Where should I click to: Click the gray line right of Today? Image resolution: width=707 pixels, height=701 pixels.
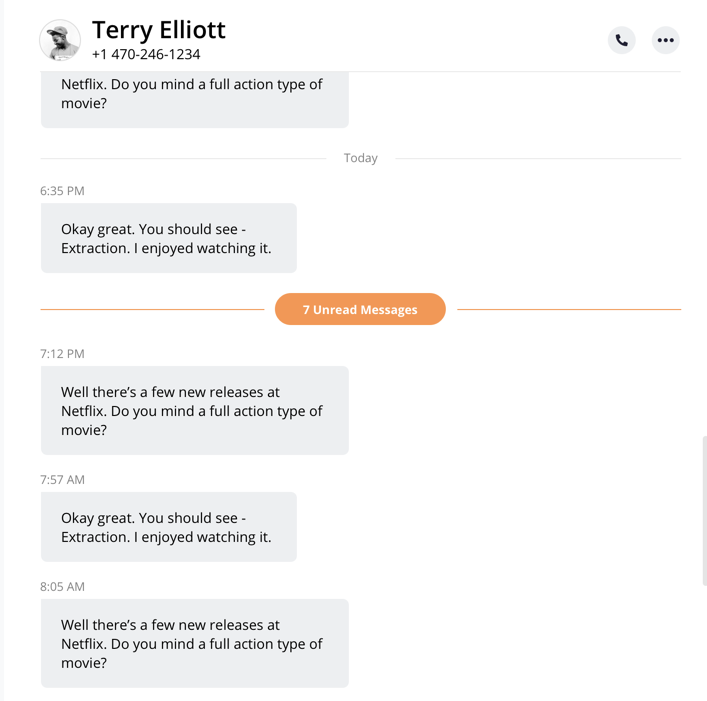pyautogui.click(x=538, y=158)
